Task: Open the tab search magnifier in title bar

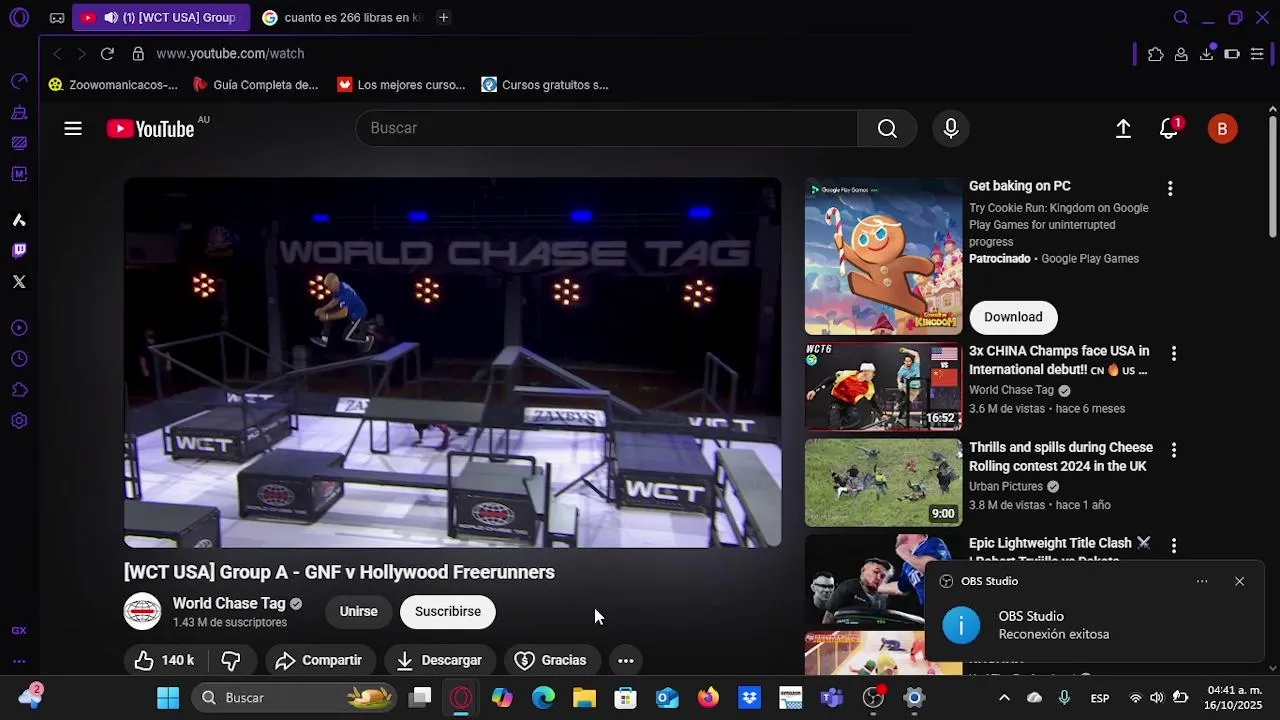Action: click(1181, 17)
